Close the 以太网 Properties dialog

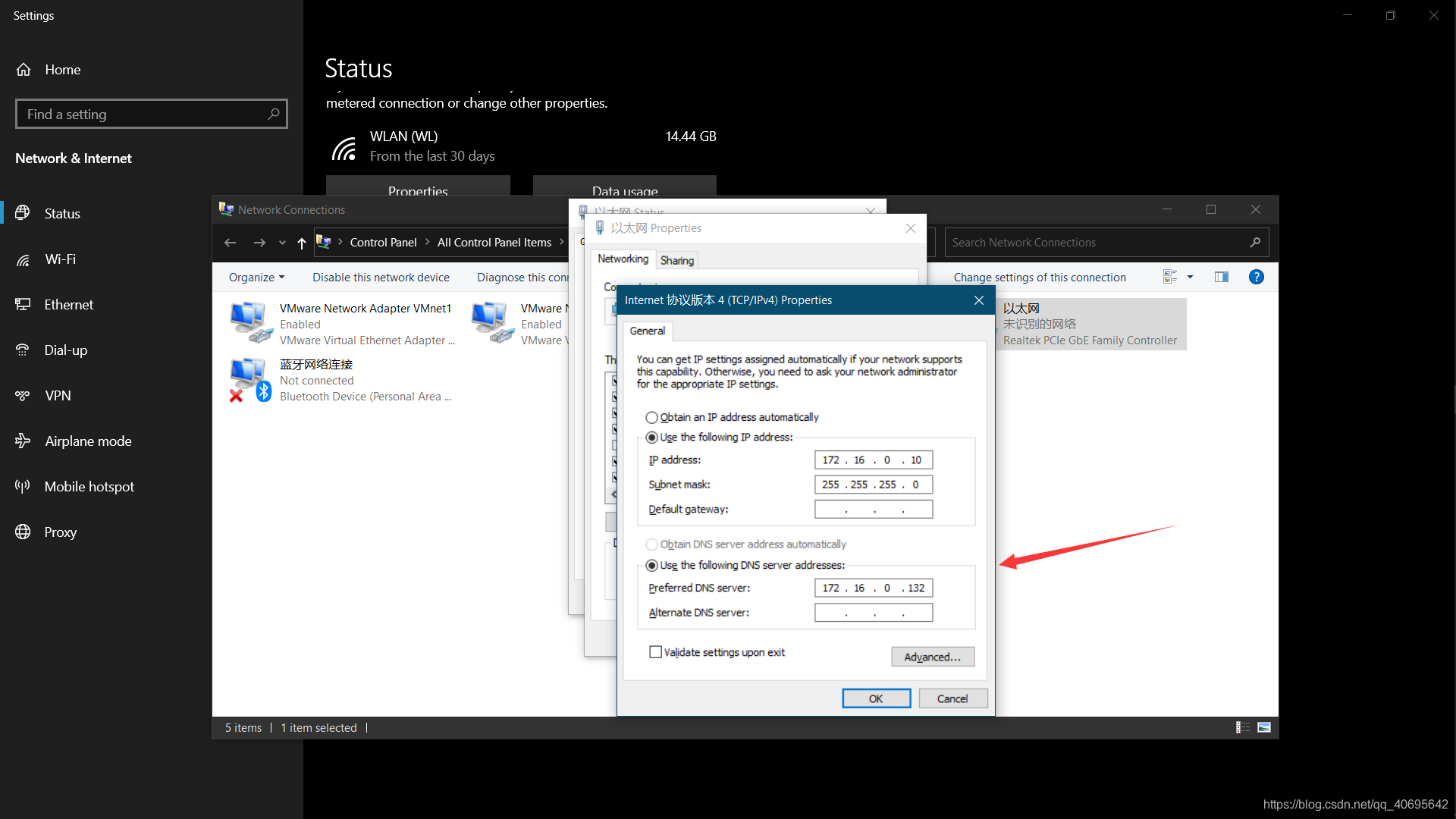click(911, 228)
